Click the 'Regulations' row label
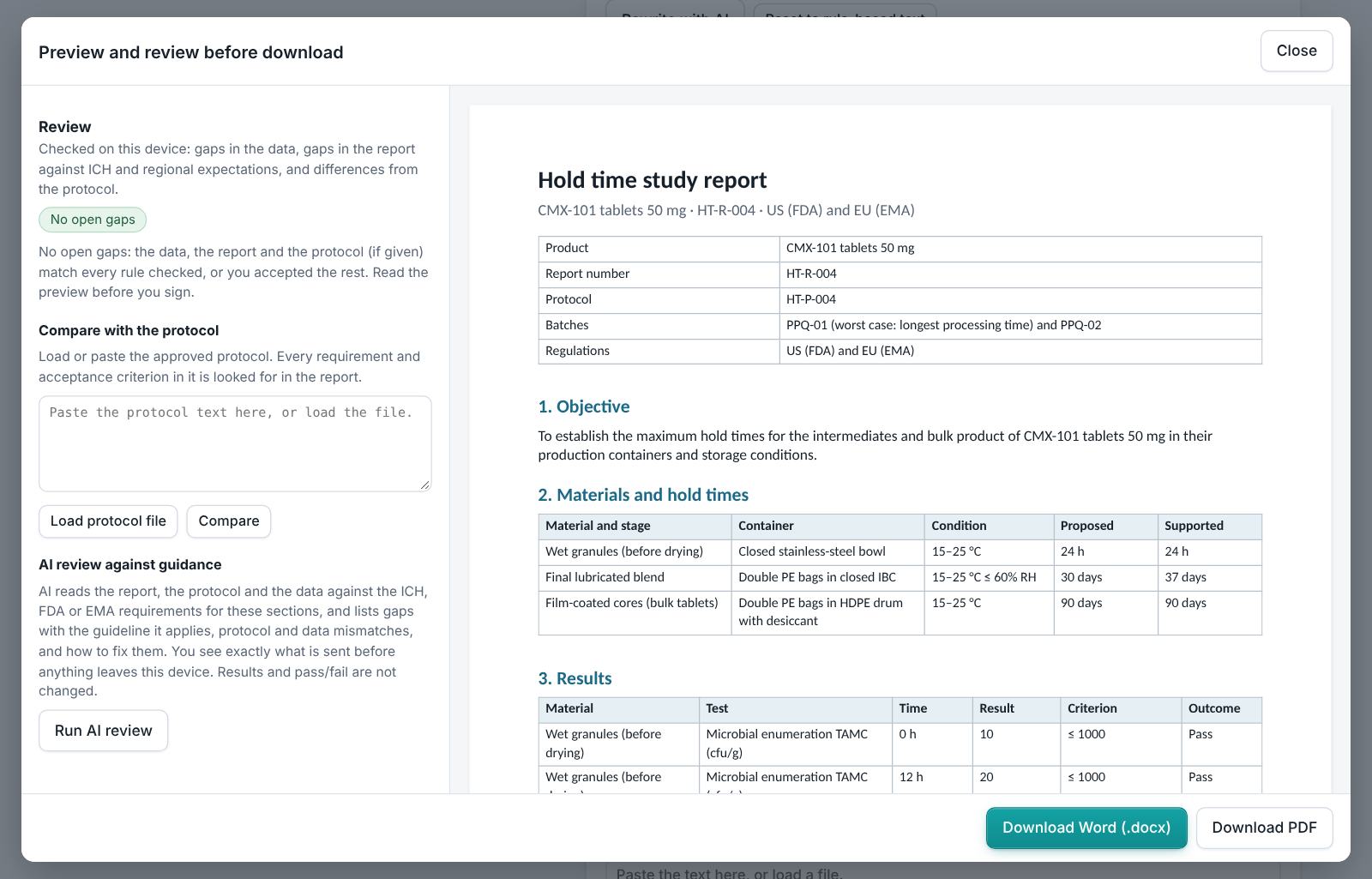Screen dimensions: 1372x879 click(x=577, y=351)
